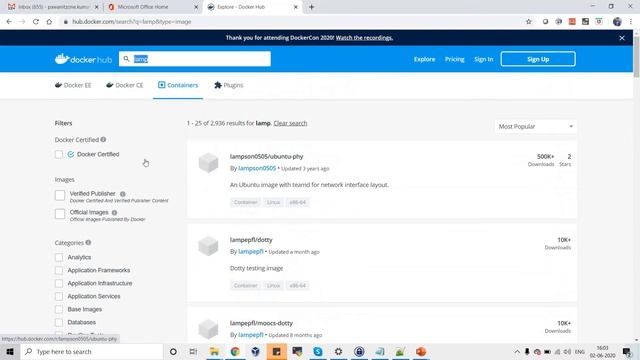
Task: Check the Application Infrastructure category
Action: (x=59, y=283)
